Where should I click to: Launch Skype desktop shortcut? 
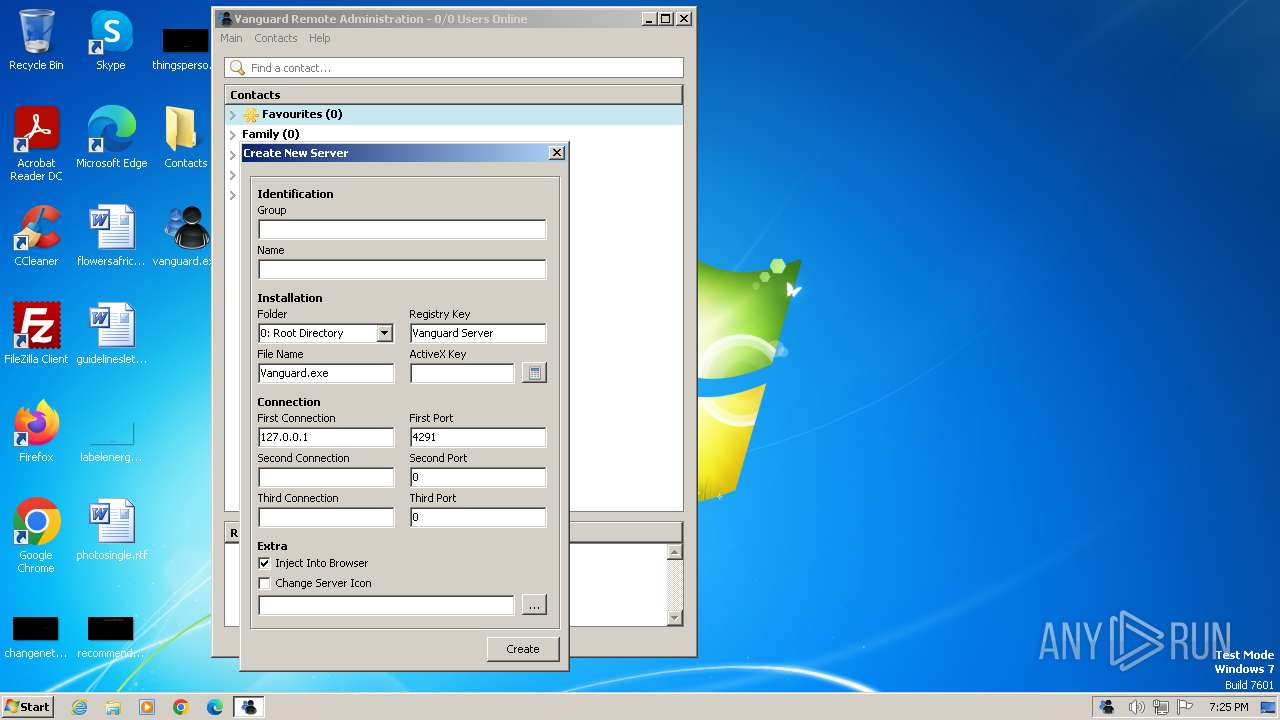(x=111, y=40)
